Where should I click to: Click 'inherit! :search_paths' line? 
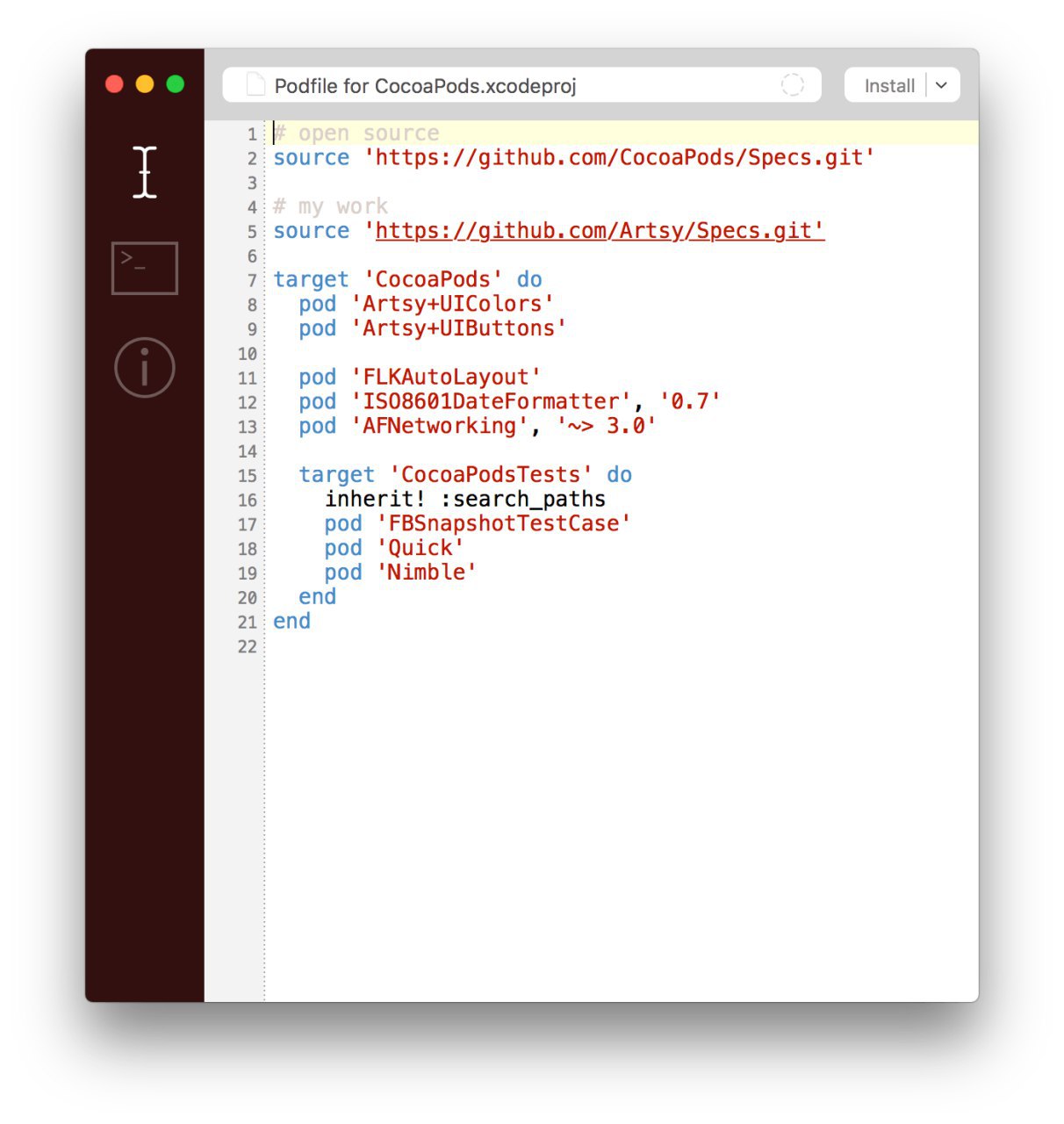coord(465,500)
